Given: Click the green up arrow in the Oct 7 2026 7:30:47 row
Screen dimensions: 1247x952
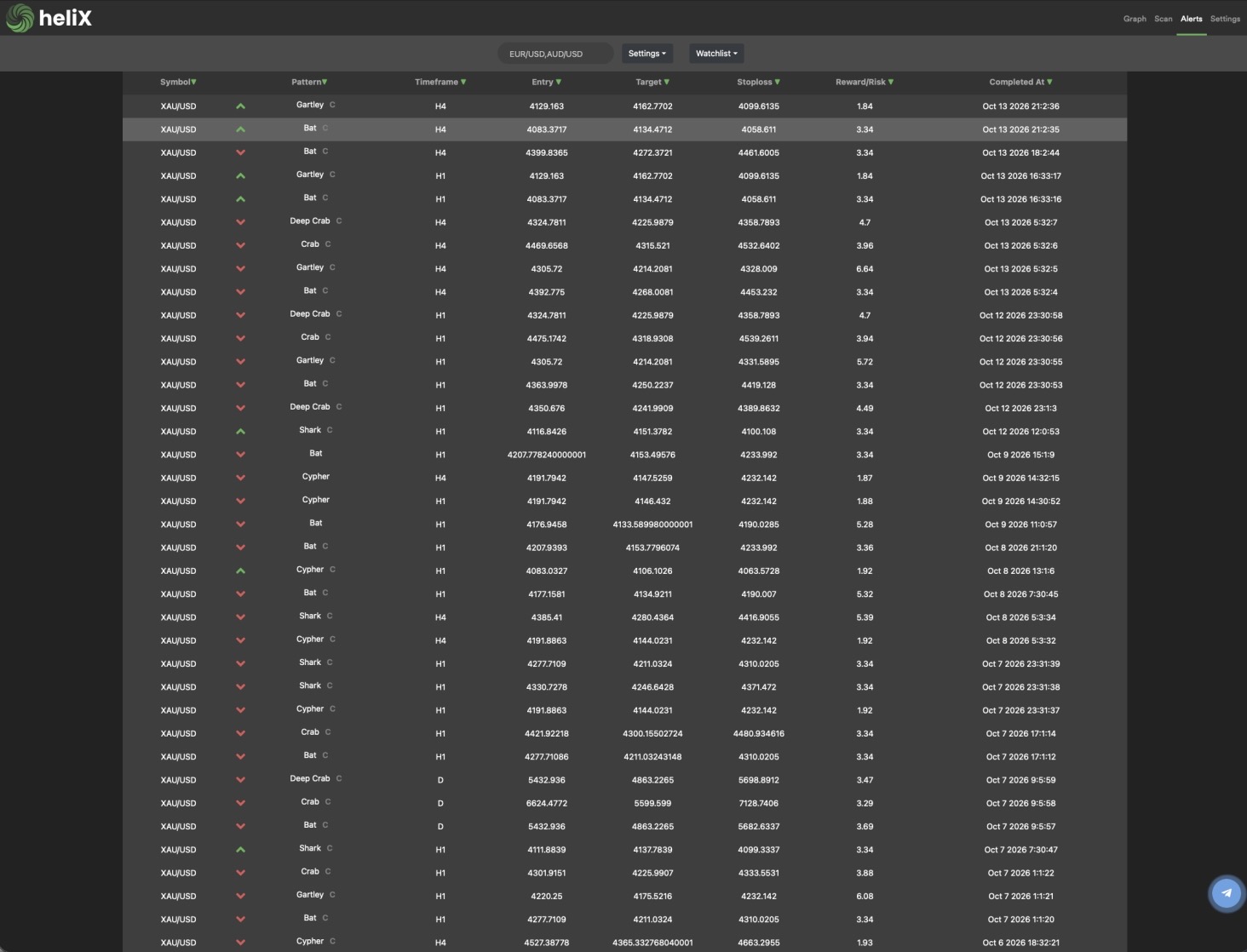Looking at the screenshot, I should pyautogui.click(x=240, y=850).
